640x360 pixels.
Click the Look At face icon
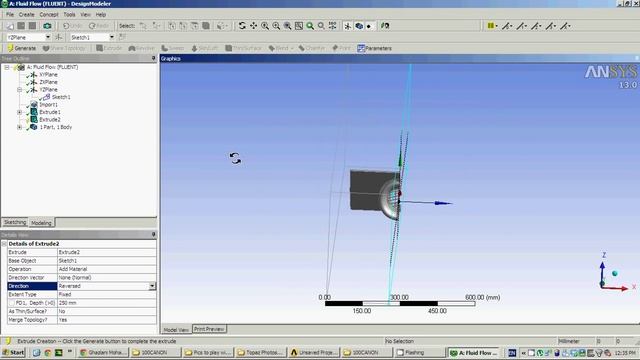pyautogui.click(x=384, y=26)
